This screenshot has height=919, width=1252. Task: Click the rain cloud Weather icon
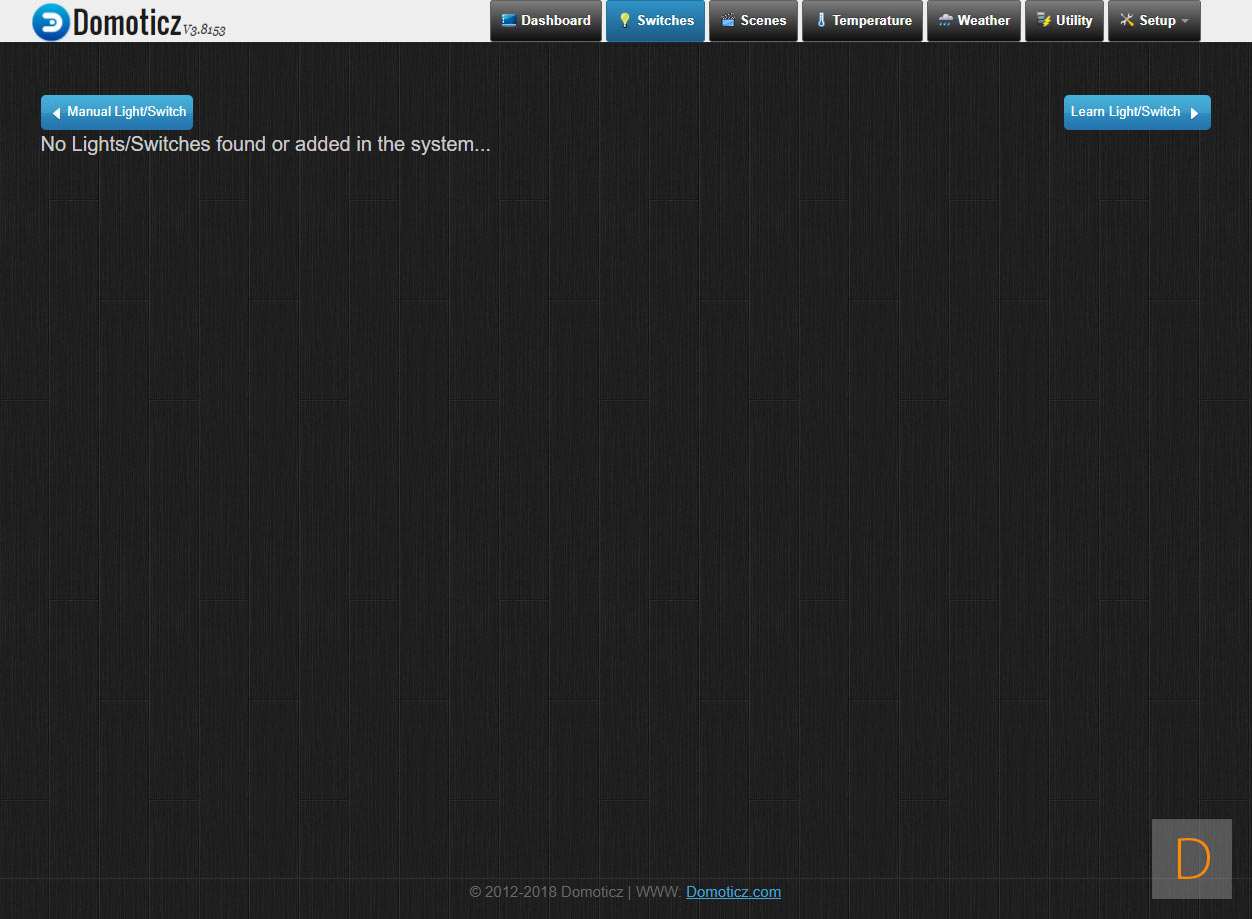(x=945, y=20)
